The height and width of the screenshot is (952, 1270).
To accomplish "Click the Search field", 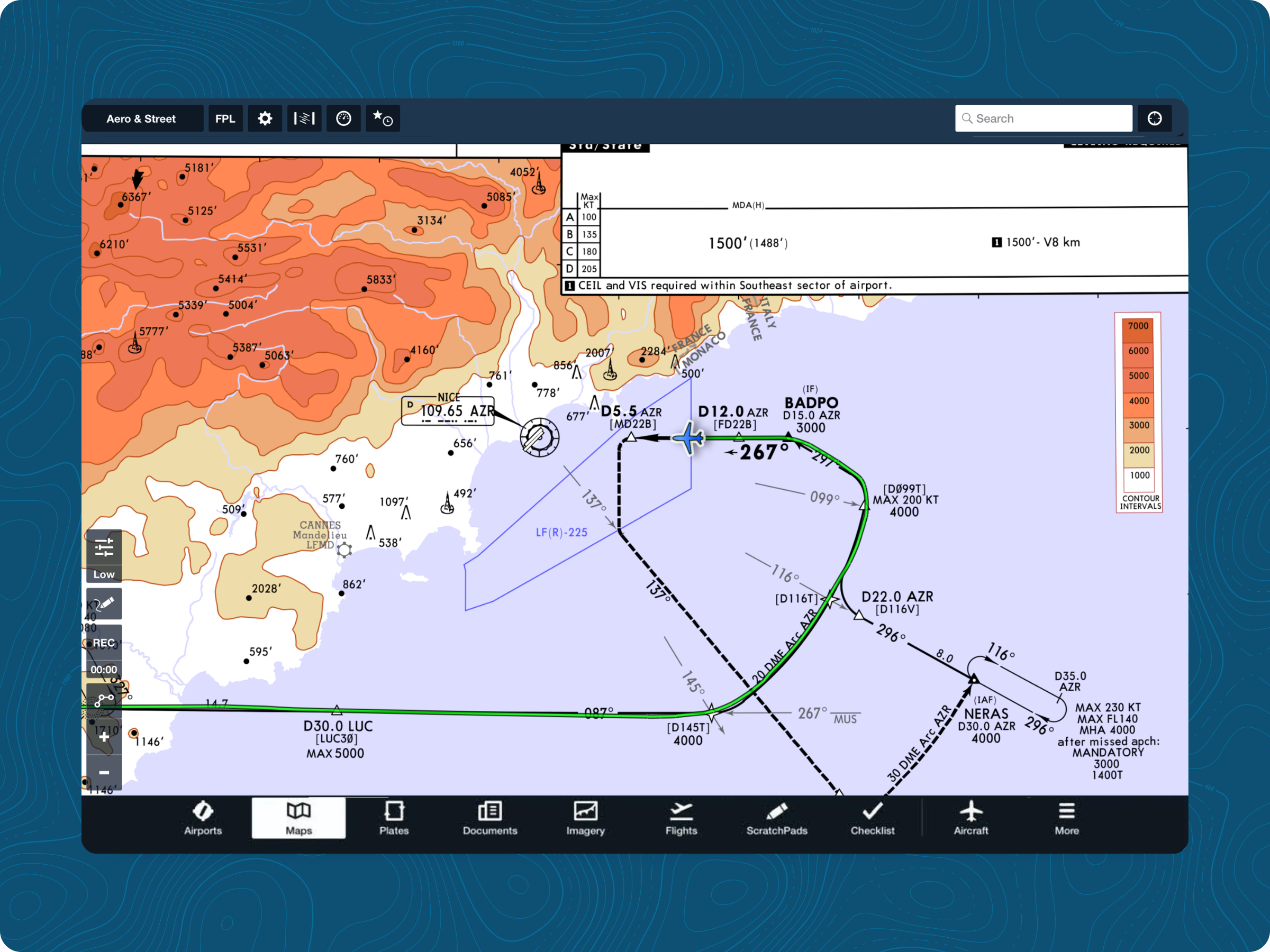I will (x=1043, y=119).
